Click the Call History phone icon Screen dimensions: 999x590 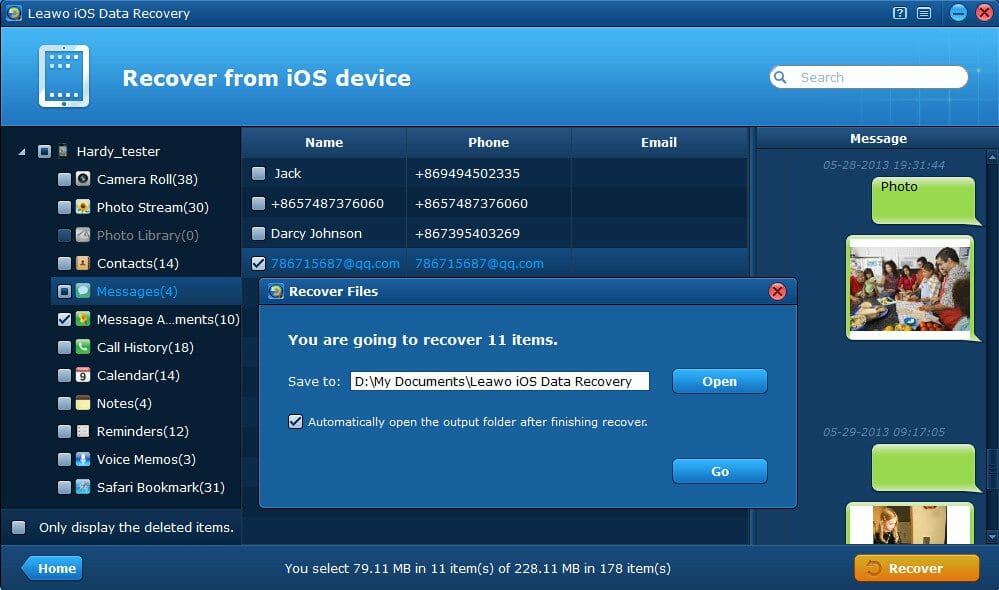84,348
